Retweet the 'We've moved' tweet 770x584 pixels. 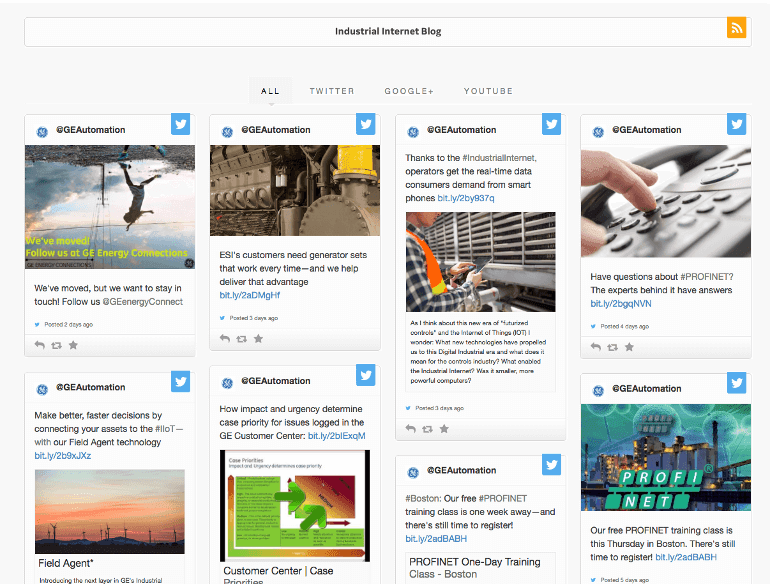point(56,346)
